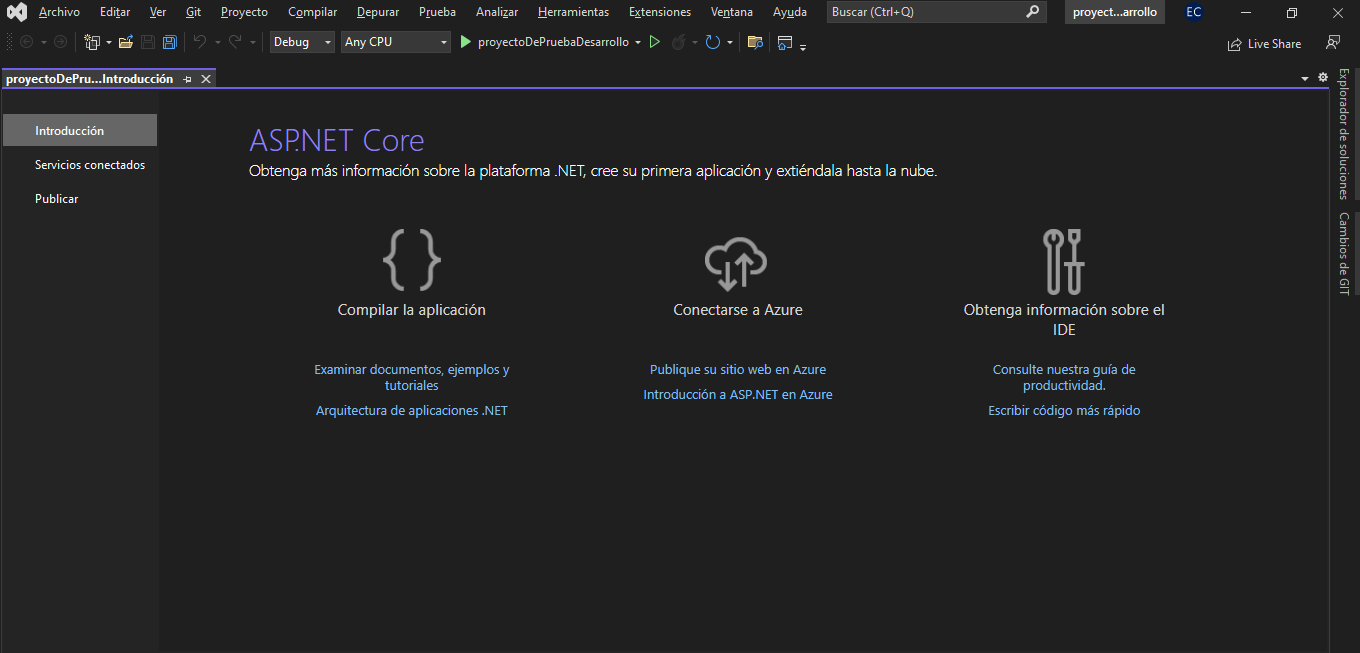Click the send feedback person icon
1360x653 pixels.
[x=1332, y=43]
